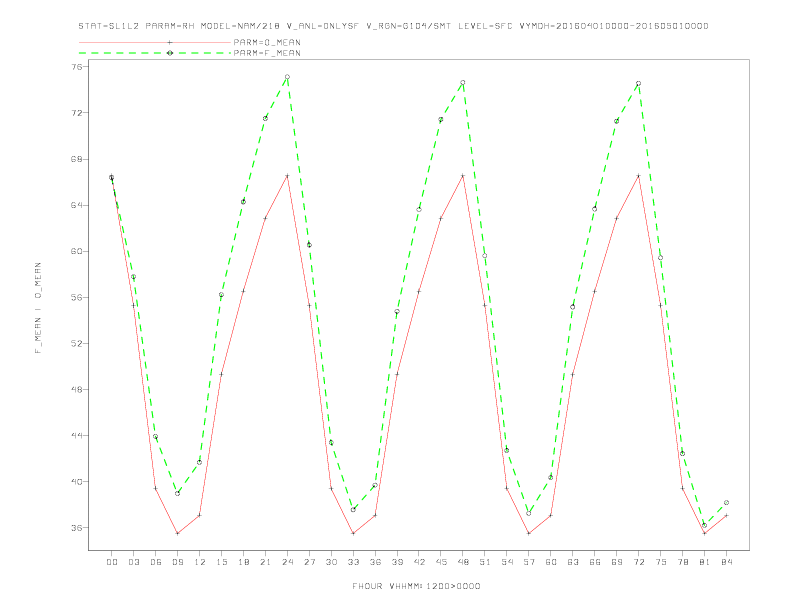The image size is (792, 612).
Task: Click the x-axis tick label 54
Action: pos(507,562)
